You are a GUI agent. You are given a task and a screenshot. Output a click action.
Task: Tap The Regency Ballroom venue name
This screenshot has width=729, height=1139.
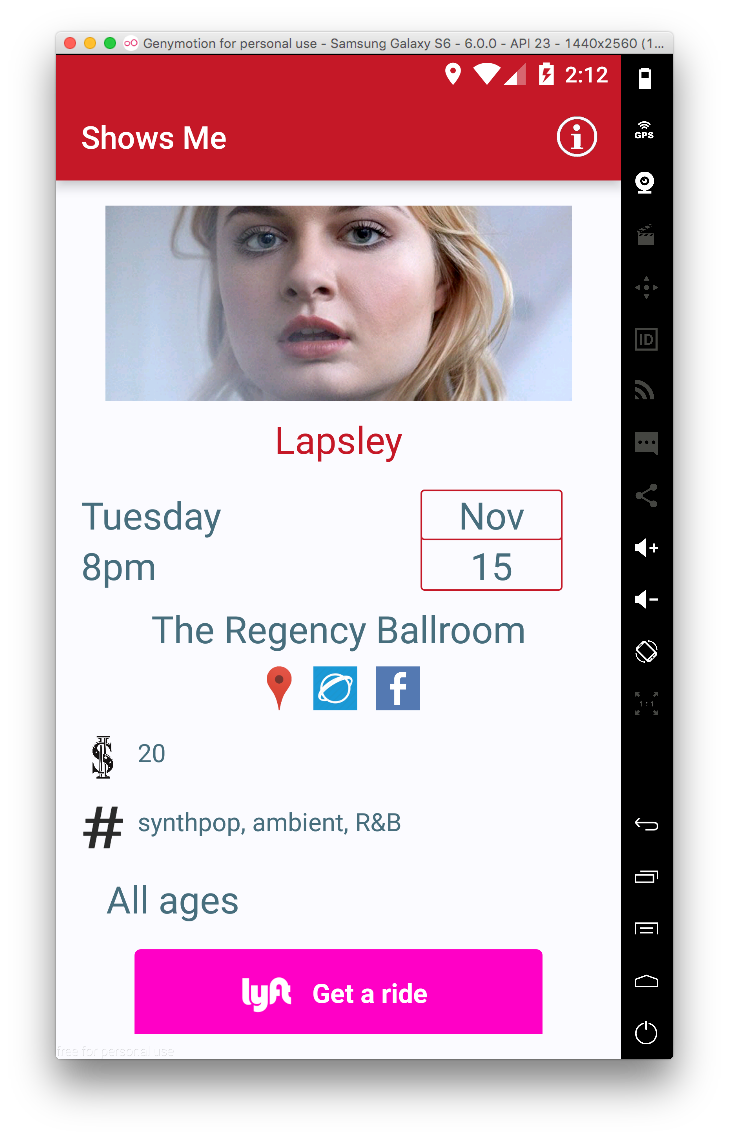pyautogui.click(x=338, y=631)
